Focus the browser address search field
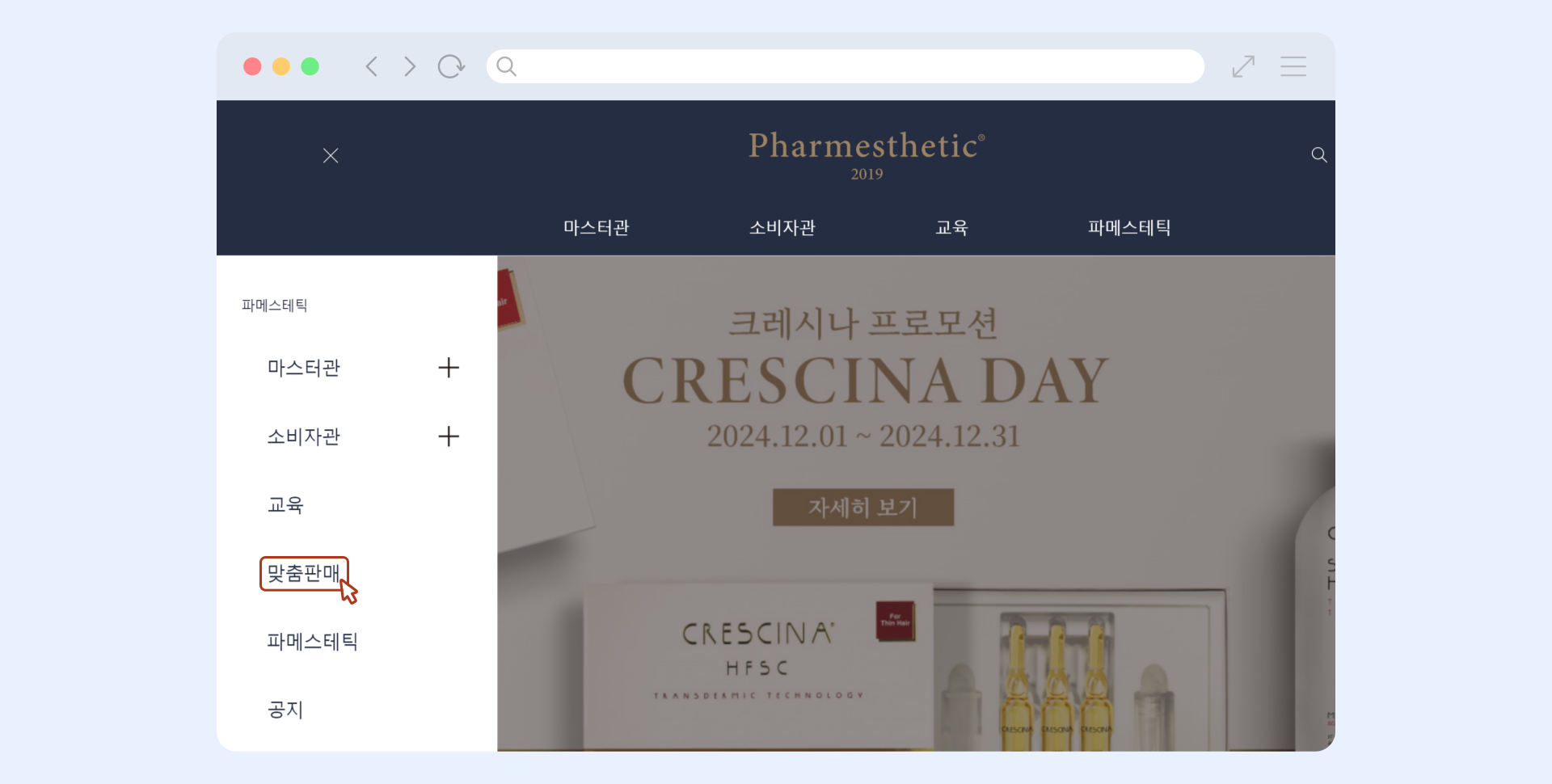Image resolution: width=1552 pixels, height=784 pixels. [846, 66]
